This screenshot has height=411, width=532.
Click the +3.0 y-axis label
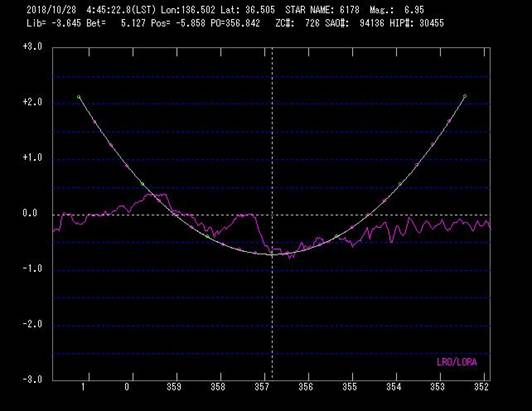[x=32, y=46]
